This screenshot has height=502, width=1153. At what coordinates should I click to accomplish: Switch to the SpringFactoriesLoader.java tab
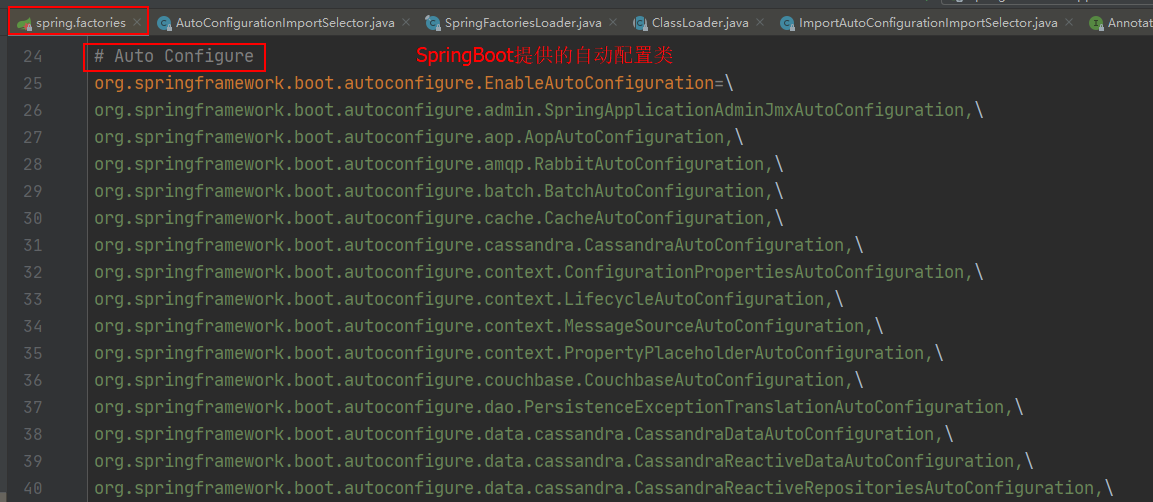point(523,23)
